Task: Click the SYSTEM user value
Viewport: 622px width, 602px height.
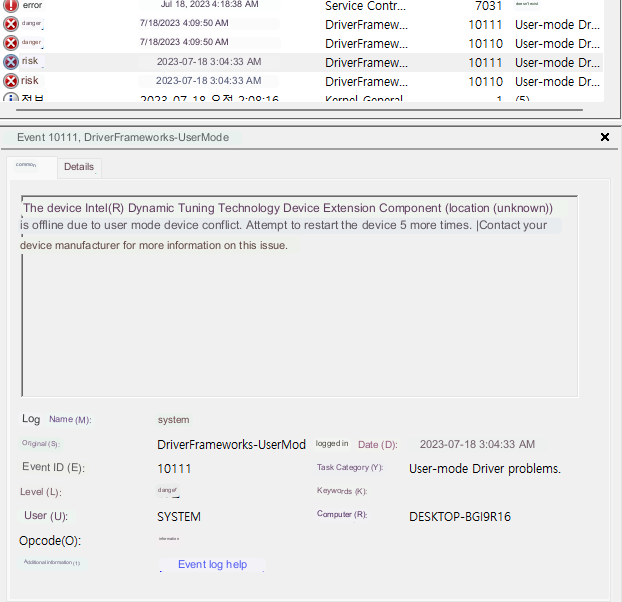Action: point(179,517)
